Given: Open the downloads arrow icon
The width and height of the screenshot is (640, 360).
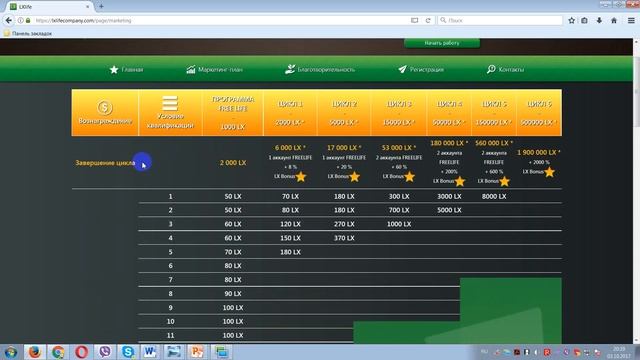Looking at the screenshot, I should [599, 20].
